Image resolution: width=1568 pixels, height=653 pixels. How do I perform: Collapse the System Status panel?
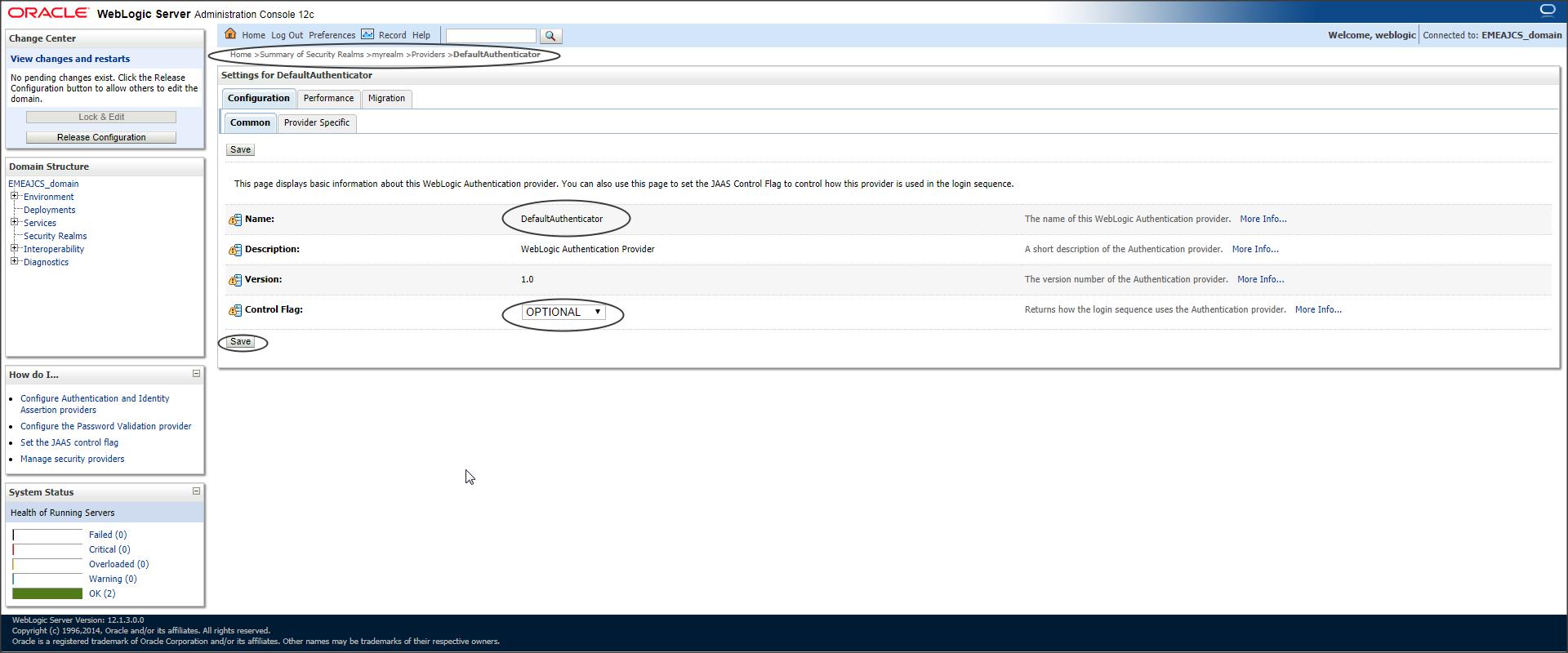[196, 491]
